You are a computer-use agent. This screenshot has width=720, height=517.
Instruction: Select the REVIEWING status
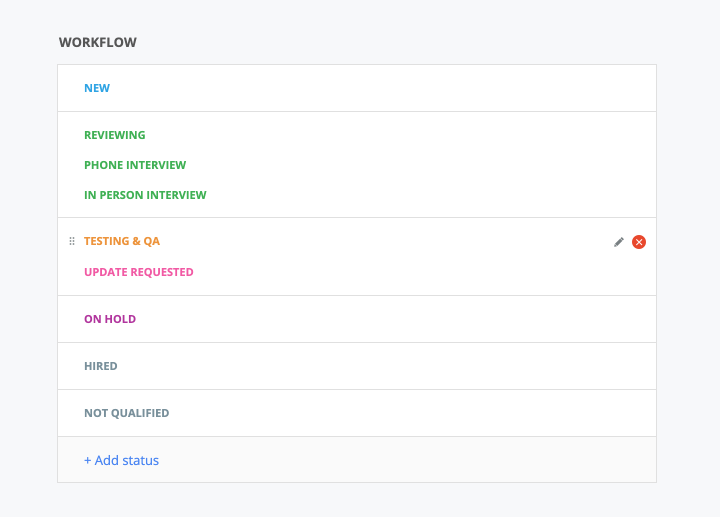[115, 135]
